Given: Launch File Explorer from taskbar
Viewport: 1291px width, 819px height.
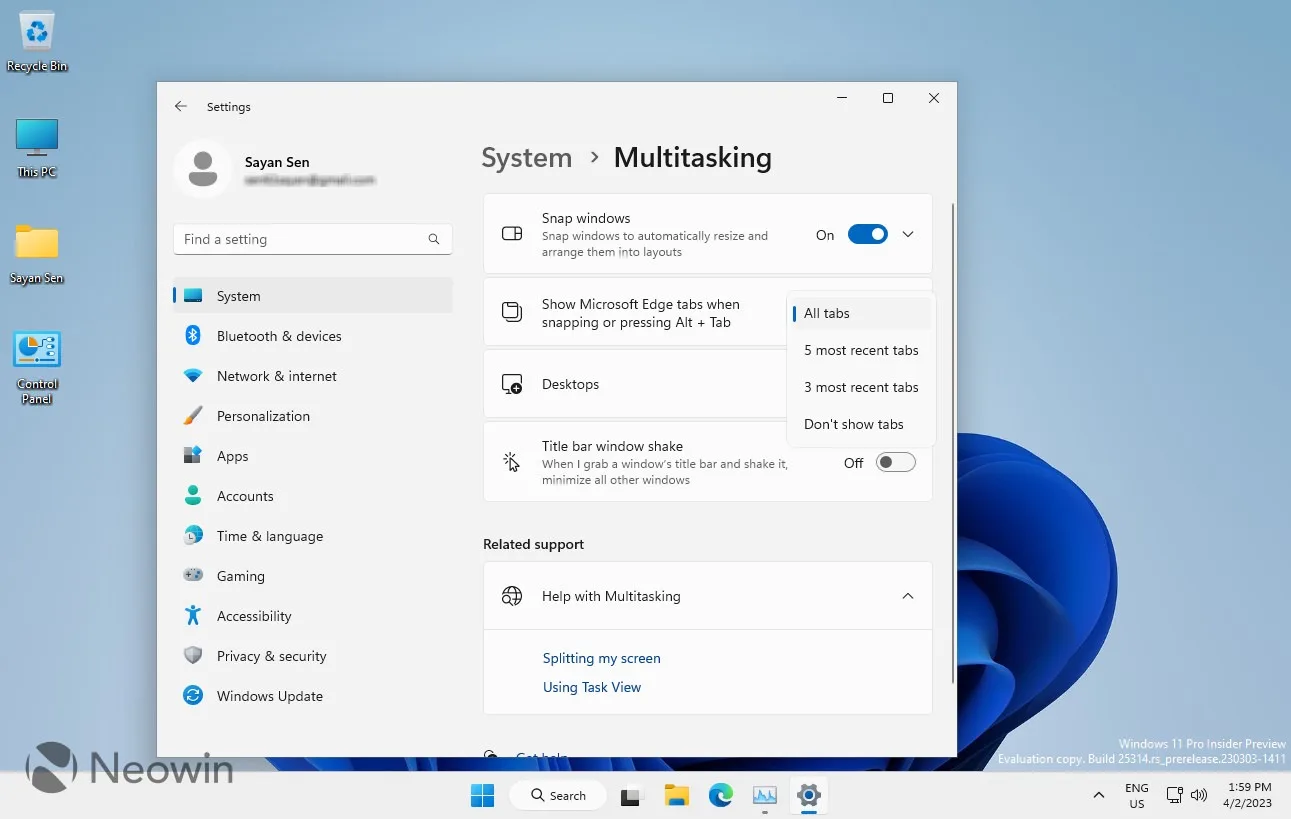Looking at the screenshot, I should [x=677, y=796].
